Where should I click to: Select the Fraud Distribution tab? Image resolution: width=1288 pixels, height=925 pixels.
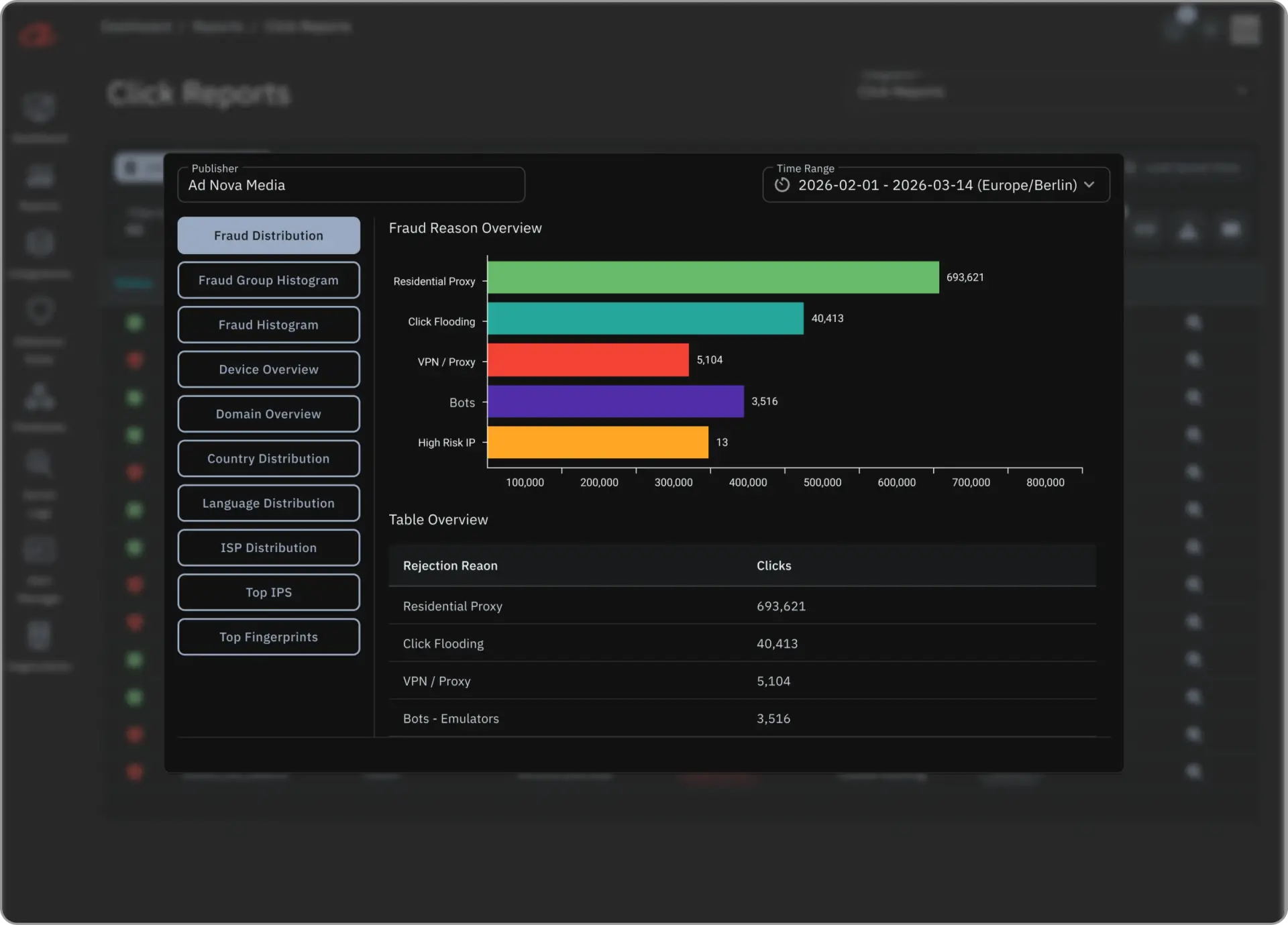tap(268, 235)
